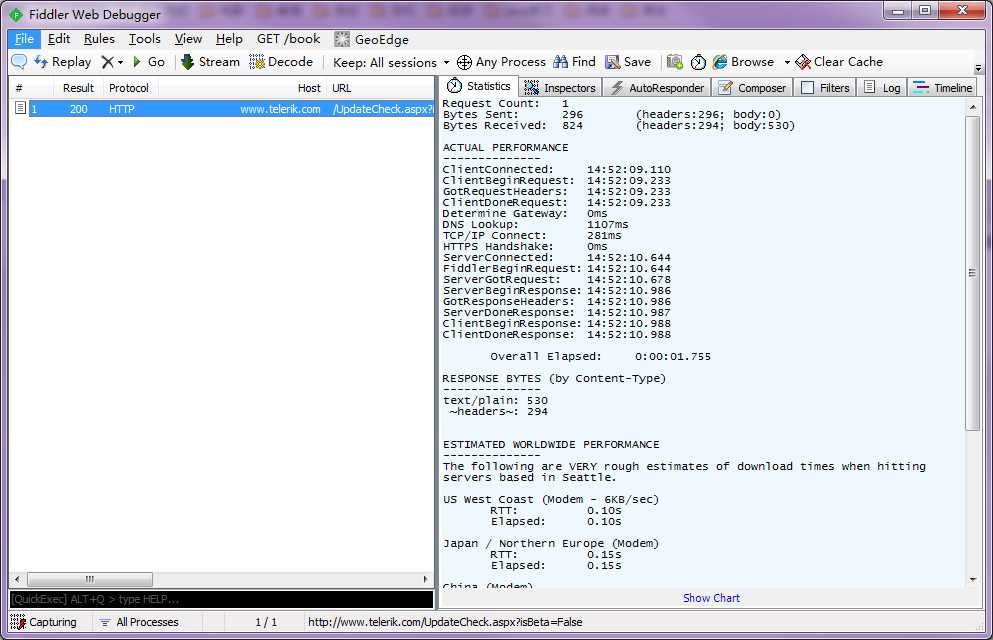Click Statistics panel scroll down arrow

973,579
